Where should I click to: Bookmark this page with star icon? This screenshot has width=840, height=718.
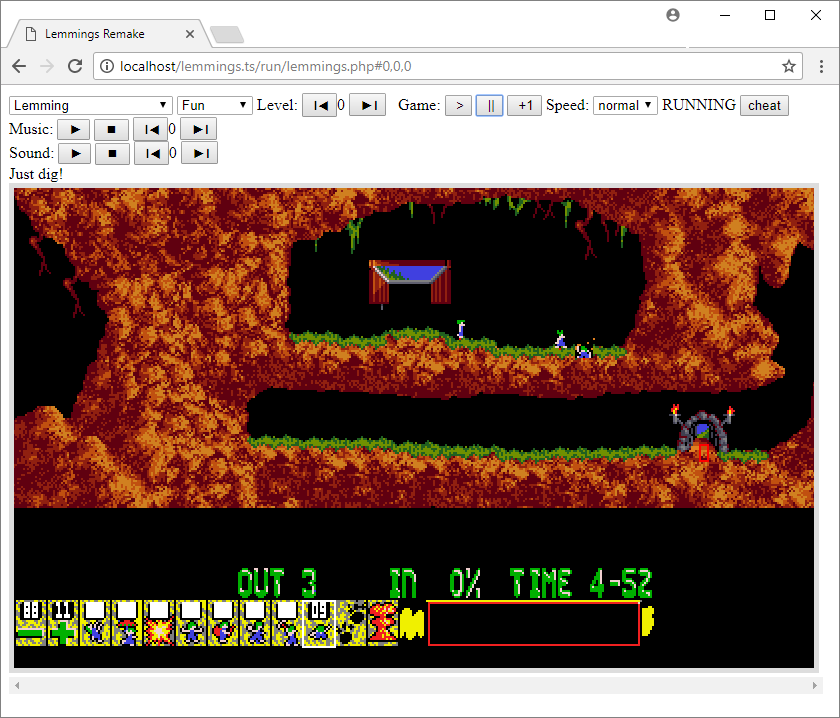pyautogui.click(x=789, y=66)
